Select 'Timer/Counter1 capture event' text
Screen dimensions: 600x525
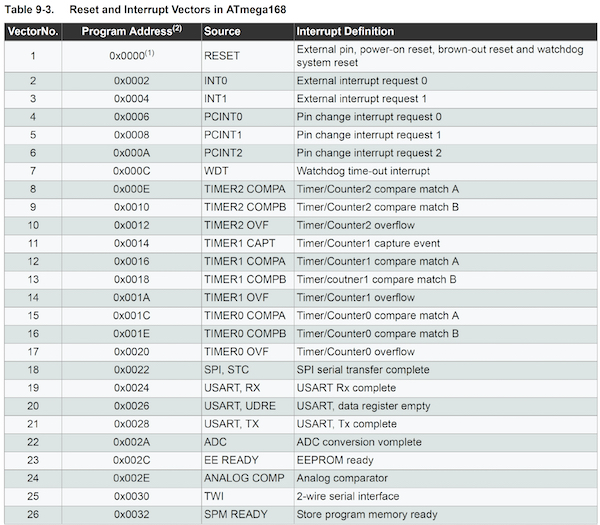click(x=368, y=243)
